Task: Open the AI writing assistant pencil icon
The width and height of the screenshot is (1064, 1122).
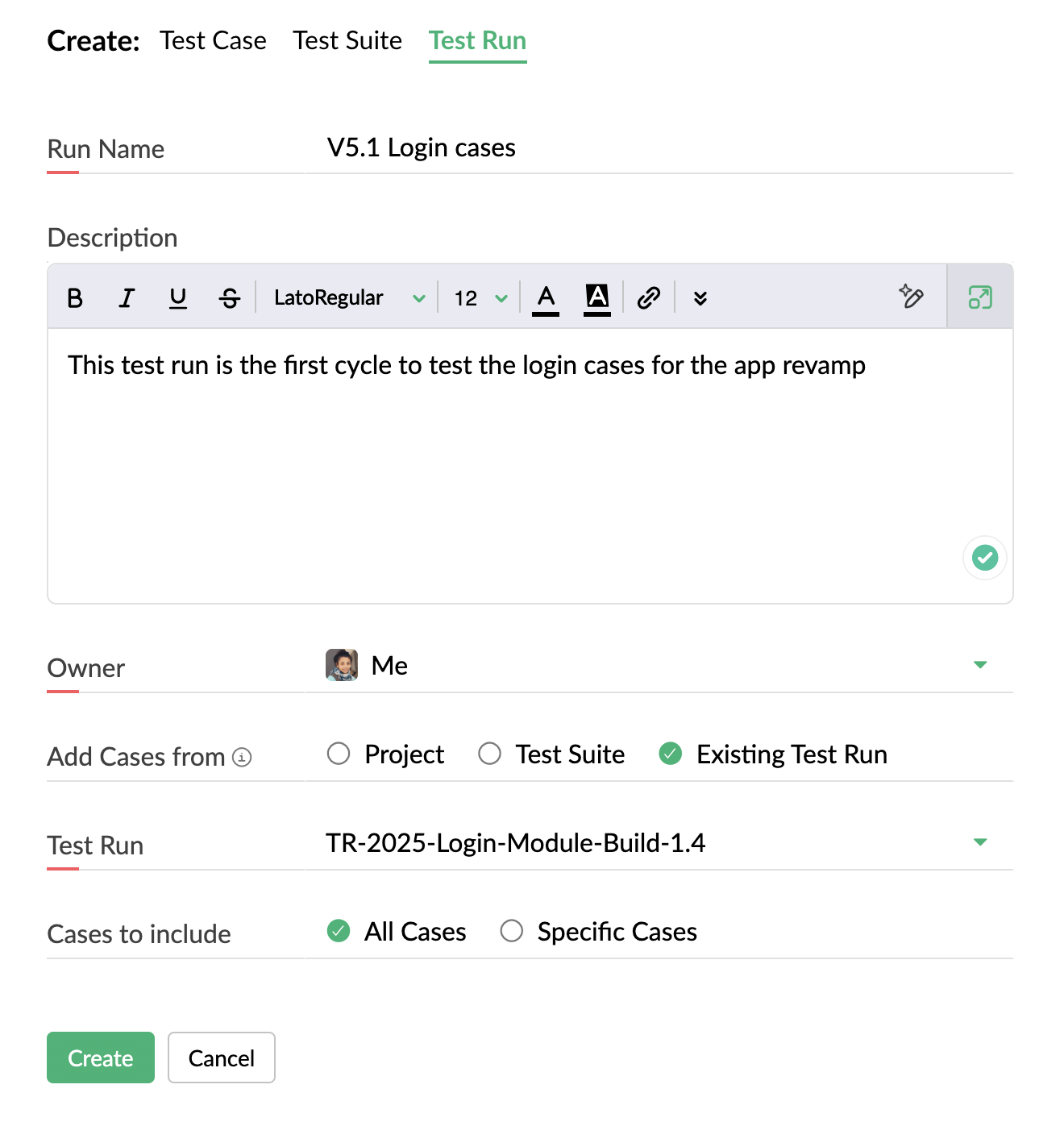Action: pos(911,297)
